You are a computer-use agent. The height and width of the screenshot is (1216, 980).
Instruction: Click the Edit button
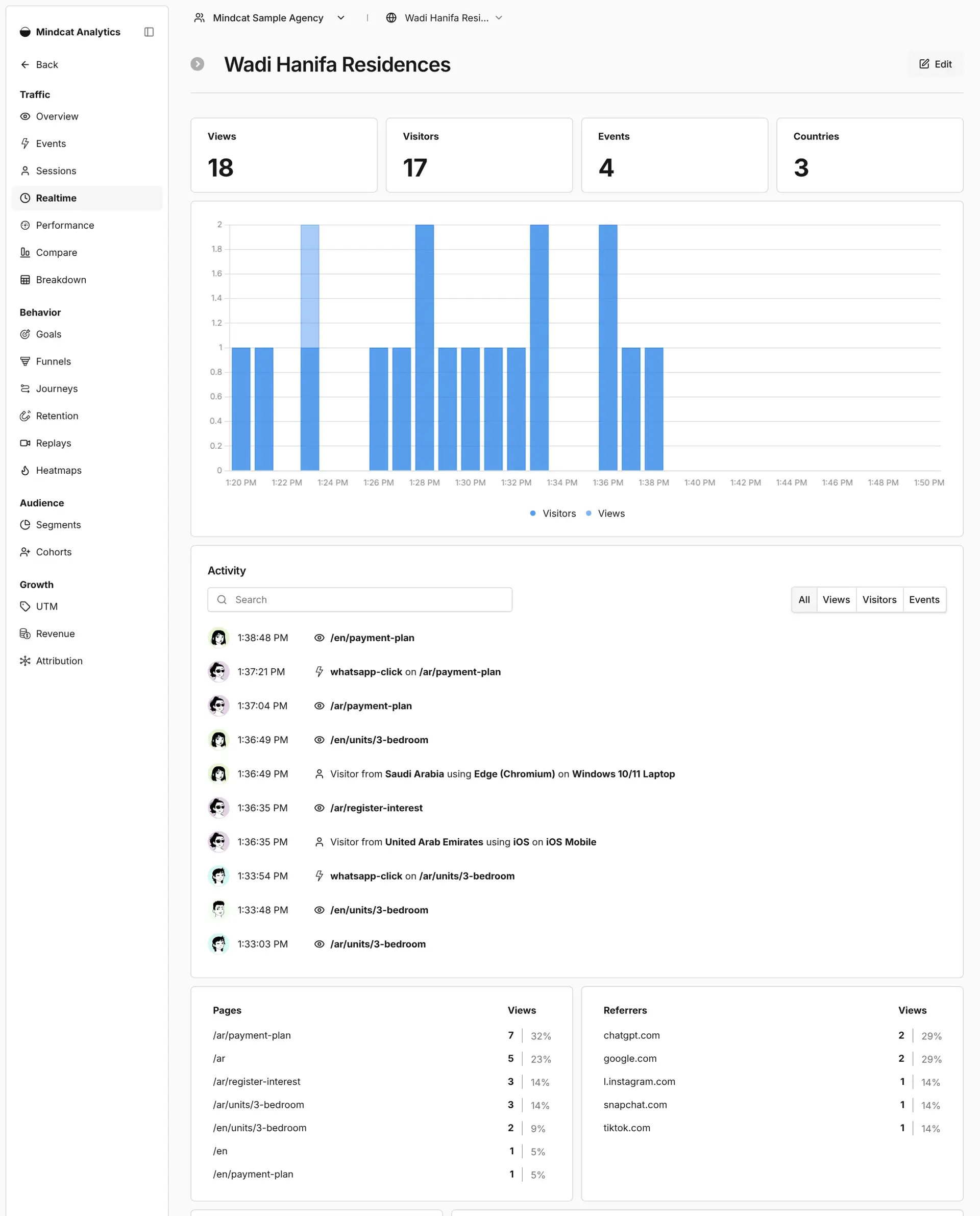pos(936,64)
